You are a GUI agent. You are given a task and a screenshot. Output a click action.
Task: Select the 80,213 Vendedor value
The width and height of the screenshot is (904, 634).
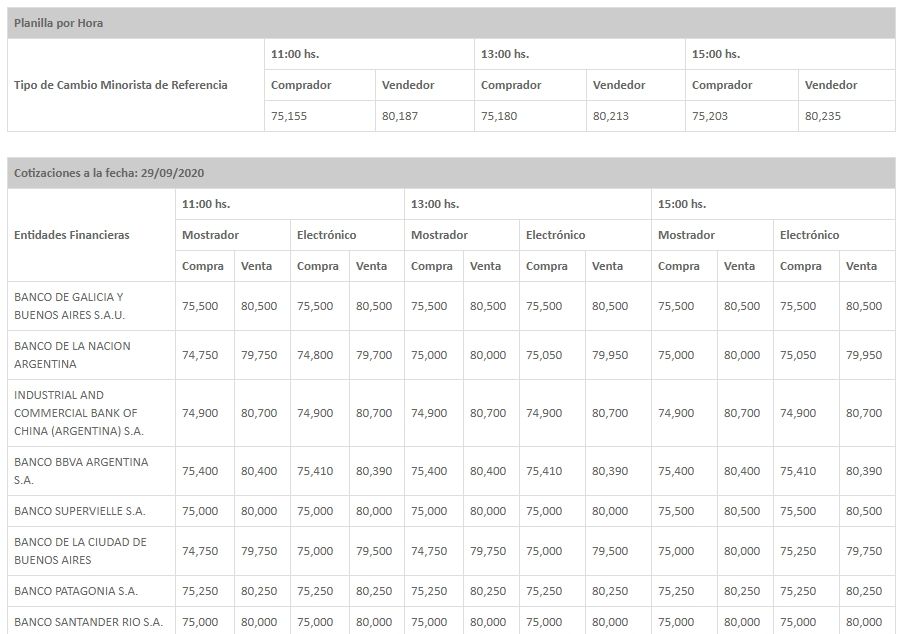(x=611, y=116)
